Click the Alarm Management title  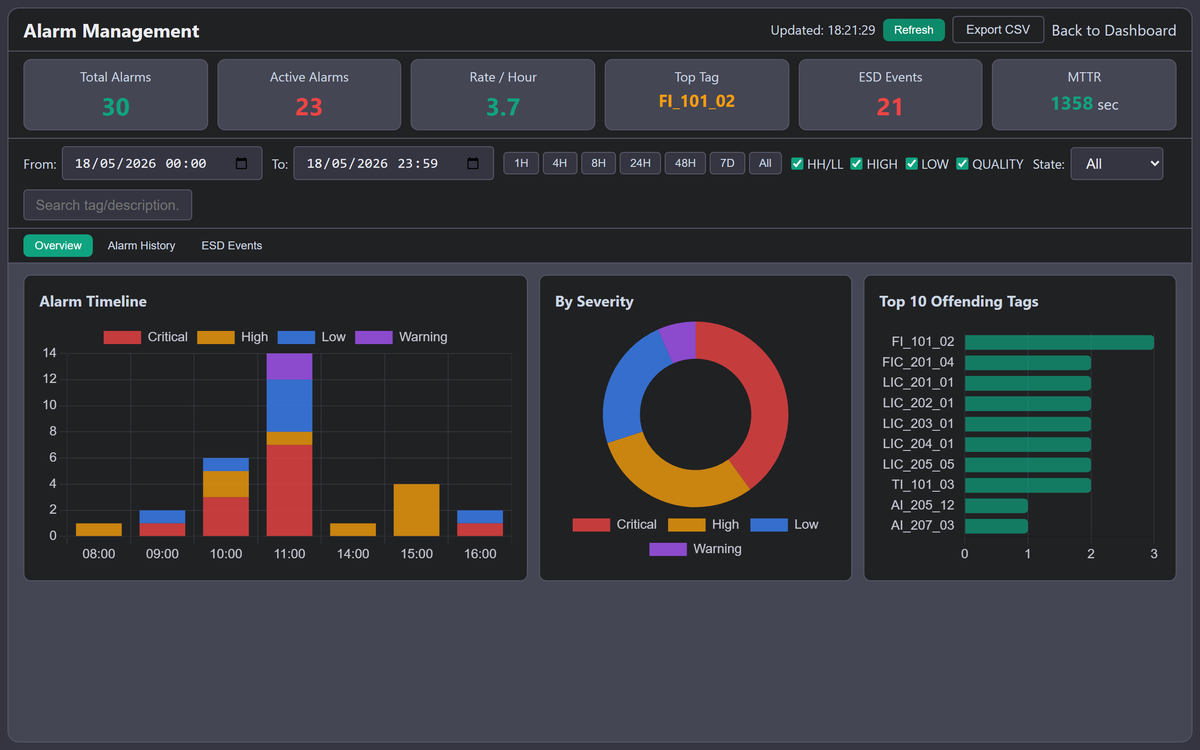(112, 31)
